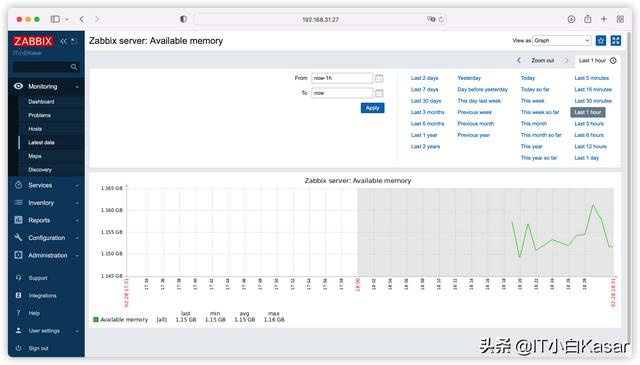640x365 pixels.
Task: Expand the Reports menu section
Action: point(77,220)
